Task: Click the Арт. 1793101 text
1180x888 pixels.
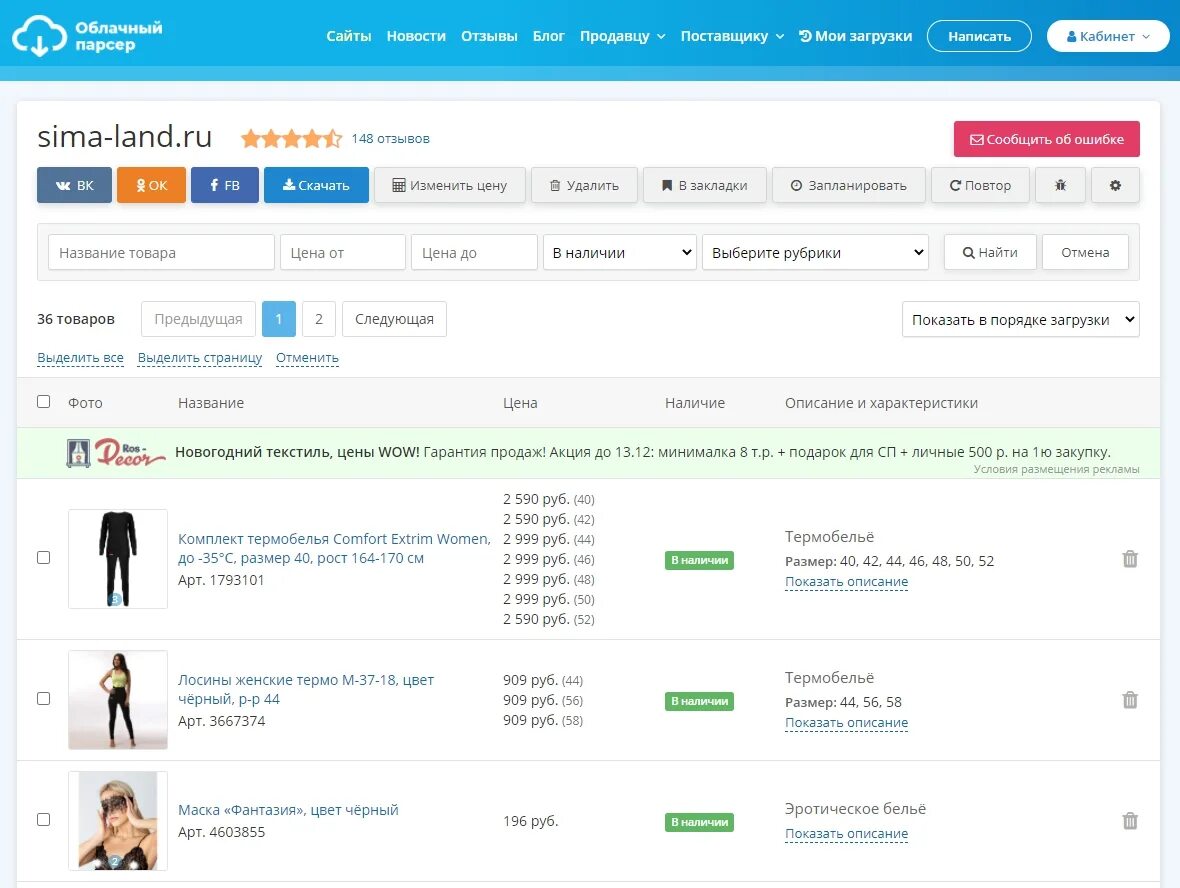Action: 221,579
